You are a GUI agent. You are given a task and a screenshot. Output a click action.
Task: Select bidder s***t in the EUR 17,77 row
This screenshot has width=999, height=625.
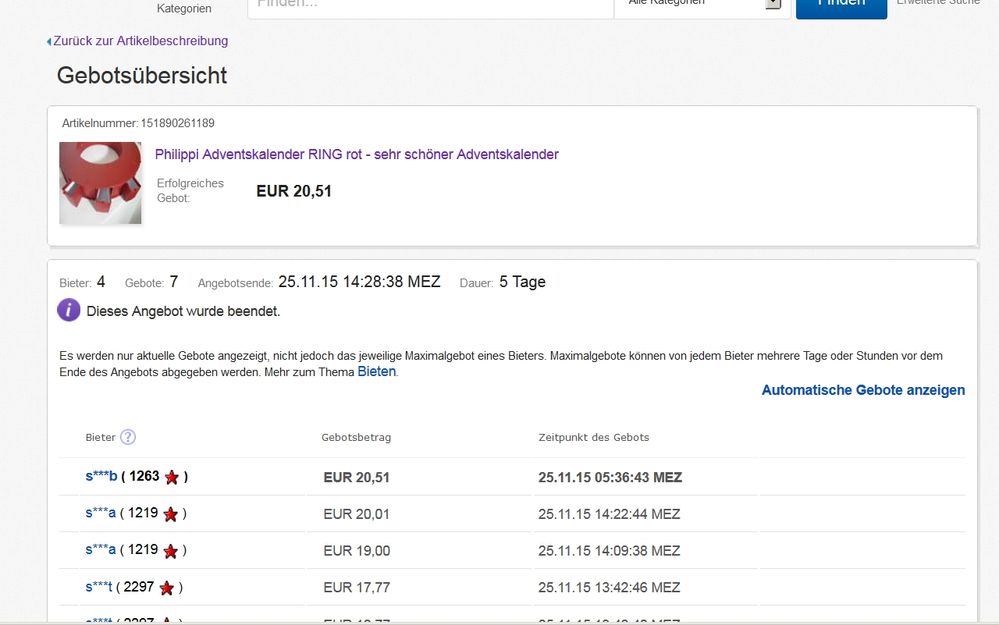click(99, 588)
